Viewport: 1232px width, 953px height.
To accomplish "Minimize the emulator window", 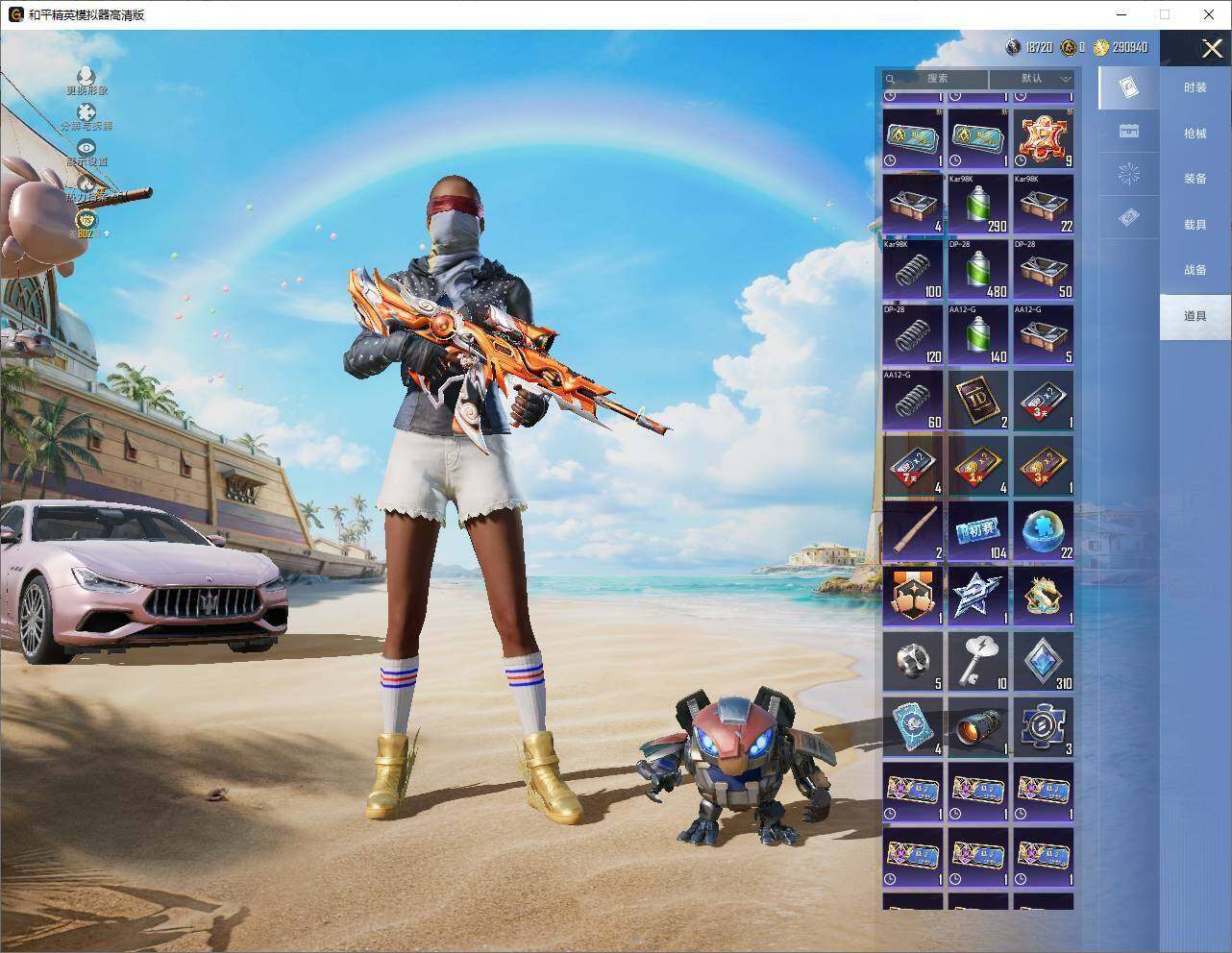I will [x=1121, y=14].
